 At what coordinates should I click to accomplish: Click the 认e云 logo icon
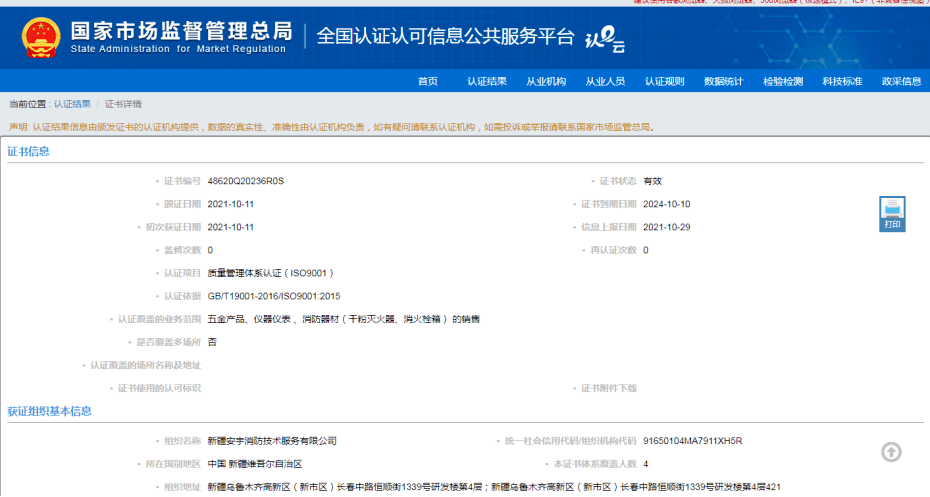[605, 39]
